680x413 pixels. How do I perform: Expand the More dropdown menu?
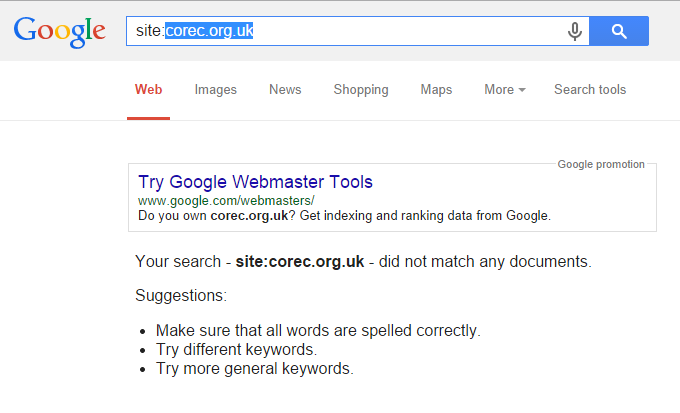505,89
